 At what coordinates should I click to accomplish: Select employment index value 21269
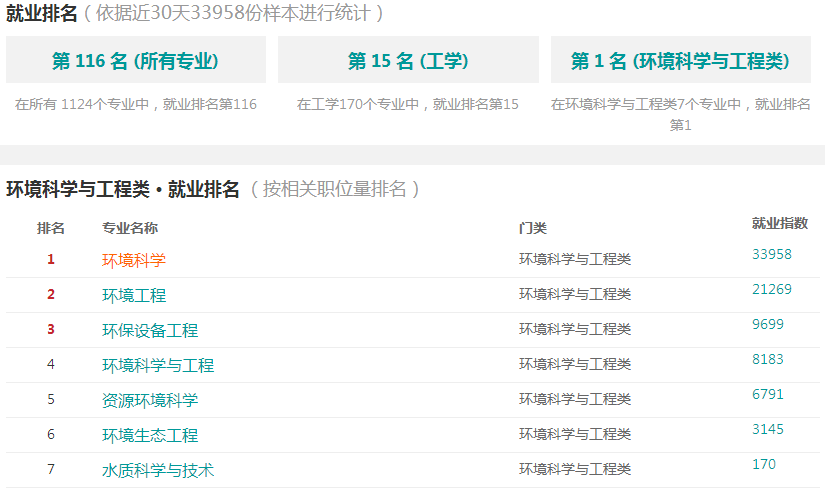(771, 289)
